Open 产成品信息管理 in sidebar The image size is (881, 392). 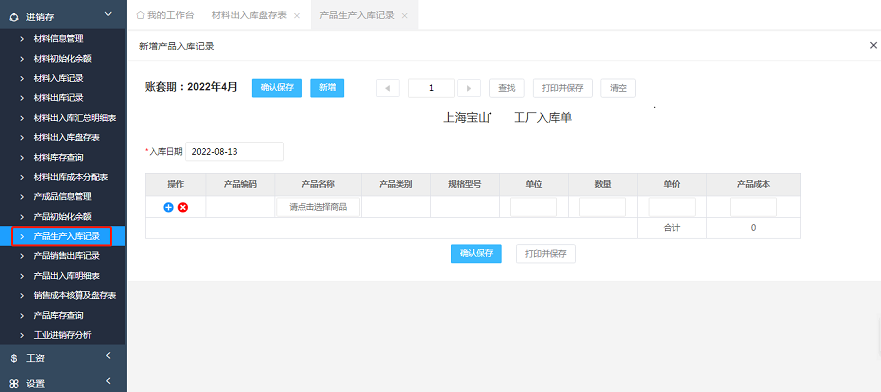[63, 197]
